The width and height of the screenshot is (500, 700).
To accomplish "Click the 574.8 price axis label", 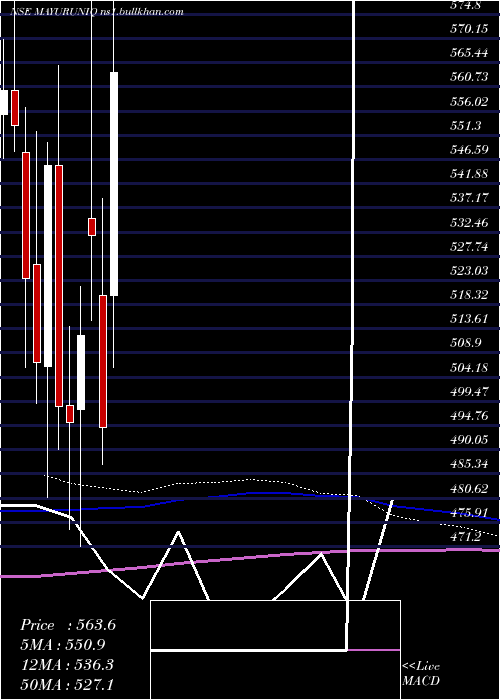I will [465, 5].
